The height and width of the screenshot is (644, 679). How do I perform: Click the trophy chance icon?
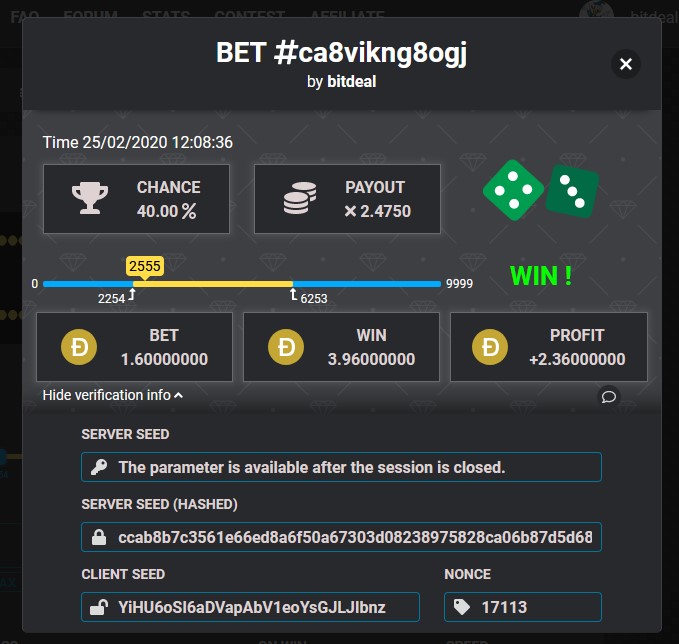tap(90, 199)
